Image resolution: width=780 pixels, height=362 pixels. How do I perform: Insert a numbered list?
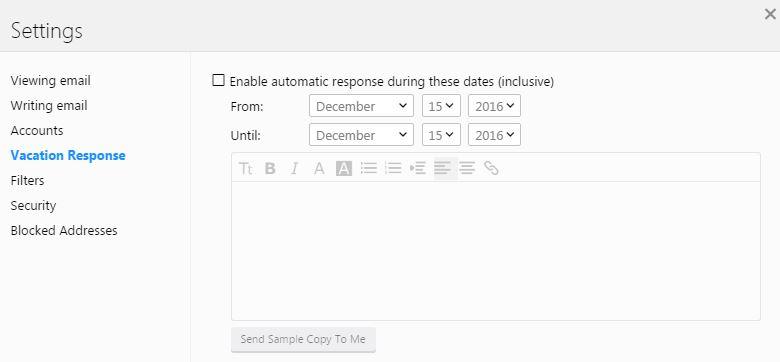pyautogui.click(x=393, y=168)
